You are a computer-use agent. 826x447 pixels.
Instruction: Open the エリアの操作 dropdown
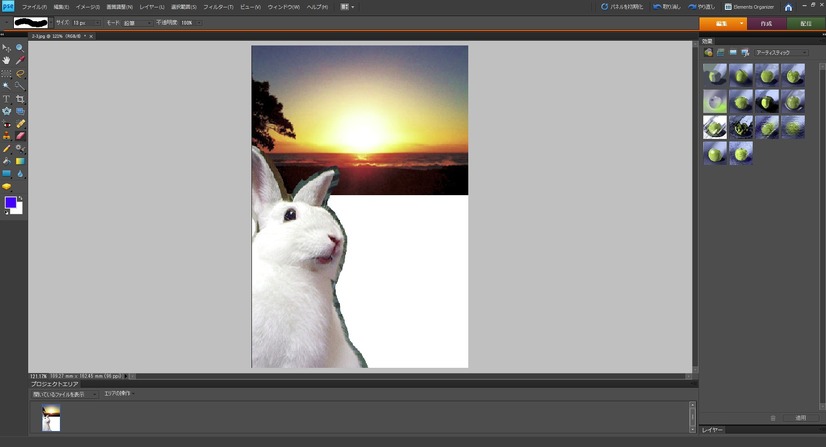click(x=119, y=393)
